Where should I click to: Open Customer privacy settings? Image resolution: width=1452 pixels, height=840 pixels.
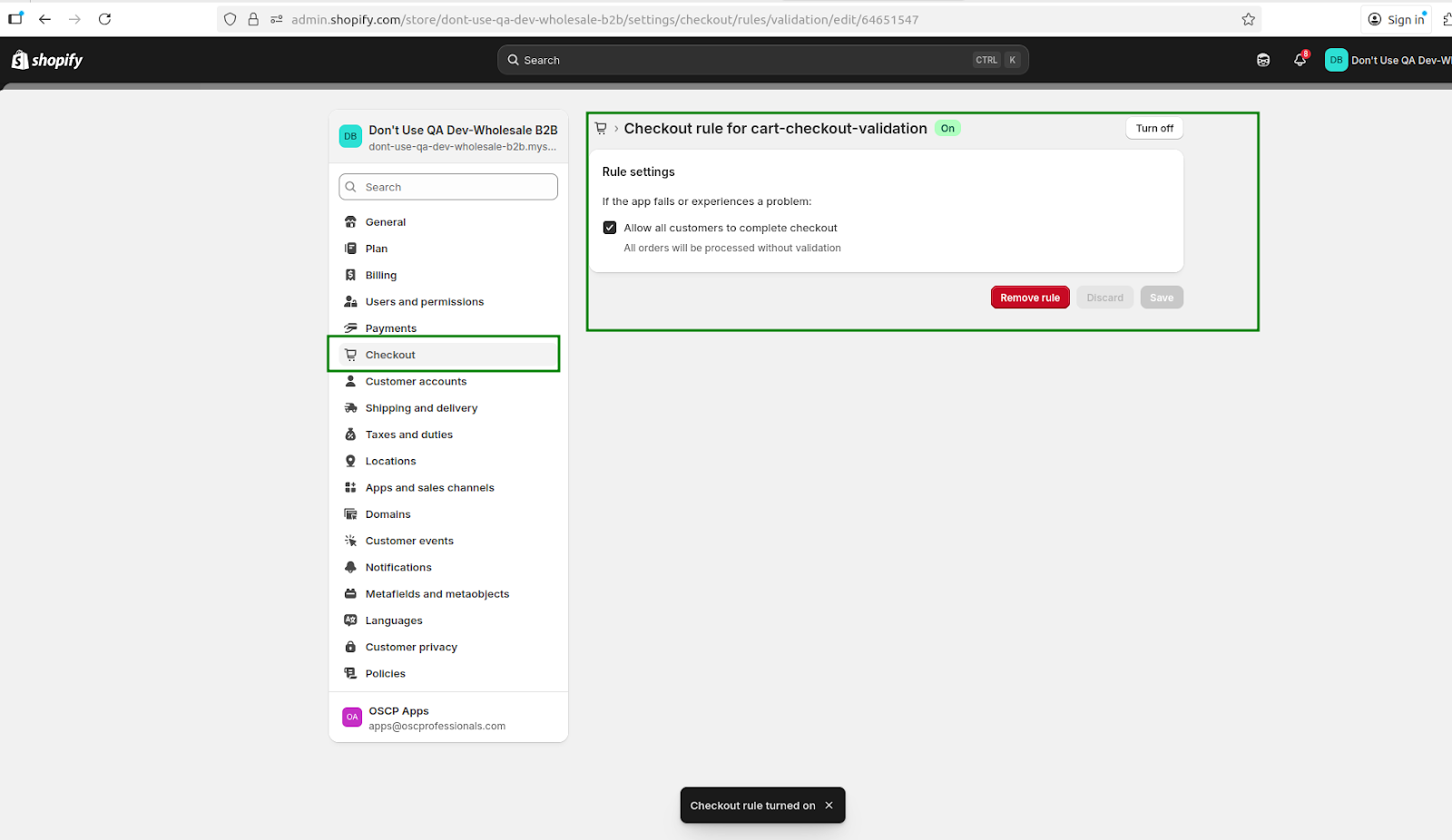tap(411, 647)
